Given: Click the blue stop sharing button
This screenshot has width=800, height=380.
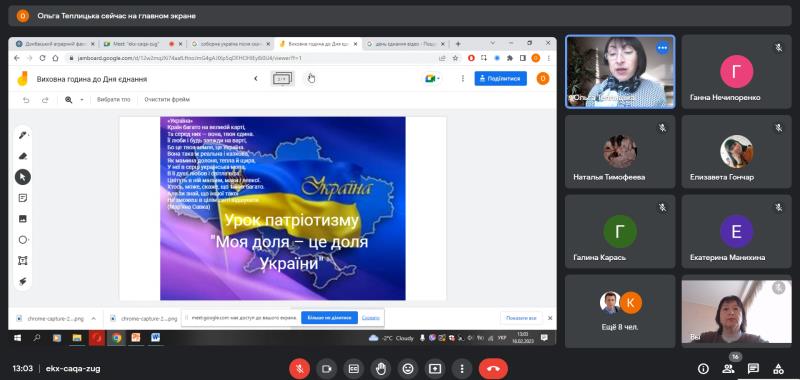Looking at the screenshot, I should 329,318.
